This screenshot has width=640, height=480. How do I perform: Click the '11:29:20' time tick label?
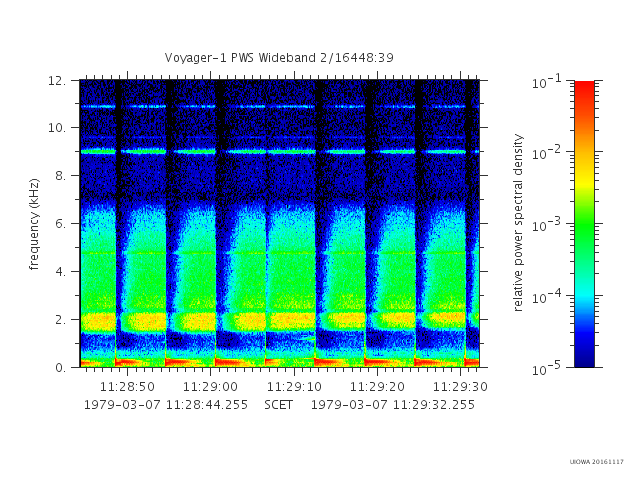[378, 387]
